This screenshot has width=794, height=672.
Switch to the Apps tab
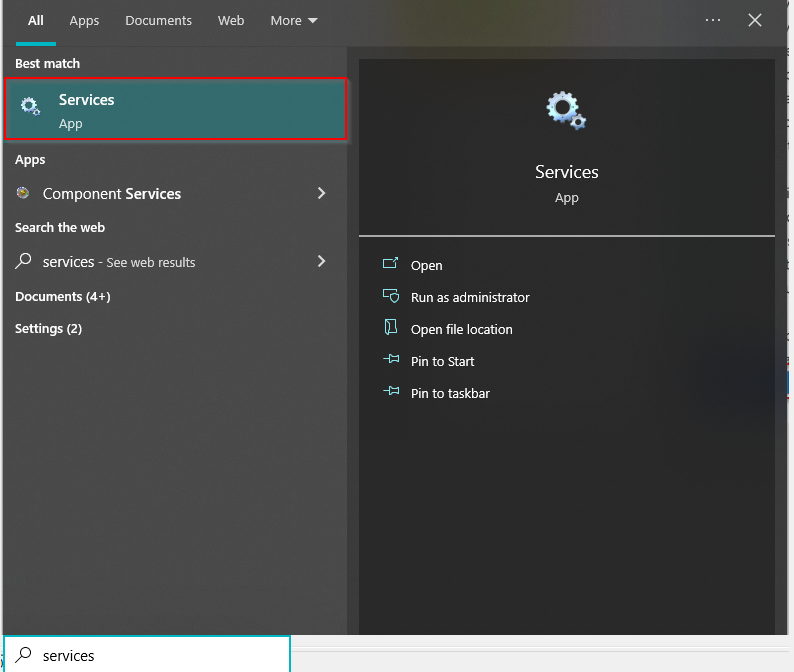click(x=84, y=20)
